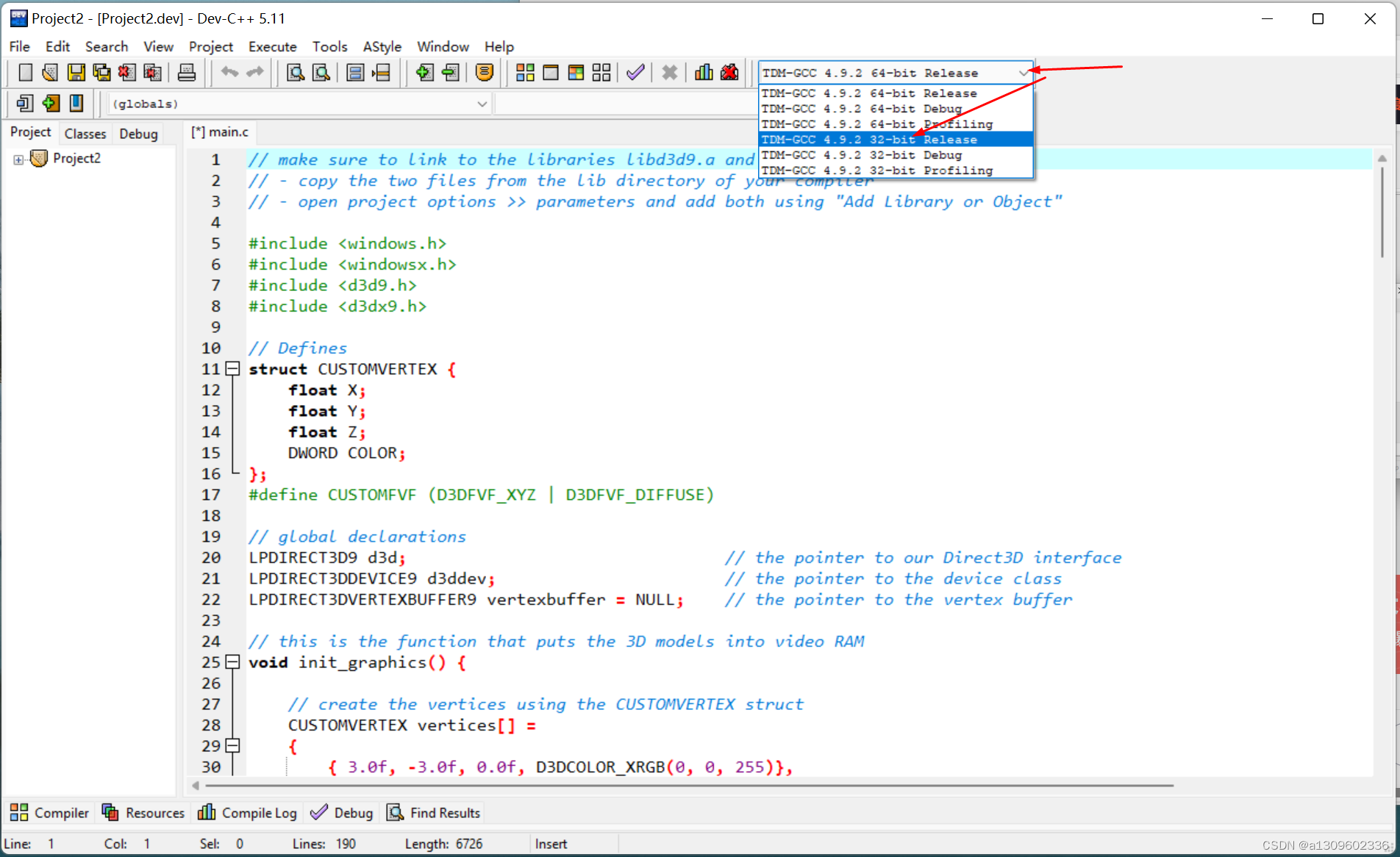Select the Project side tab

[x=30, y=132]
